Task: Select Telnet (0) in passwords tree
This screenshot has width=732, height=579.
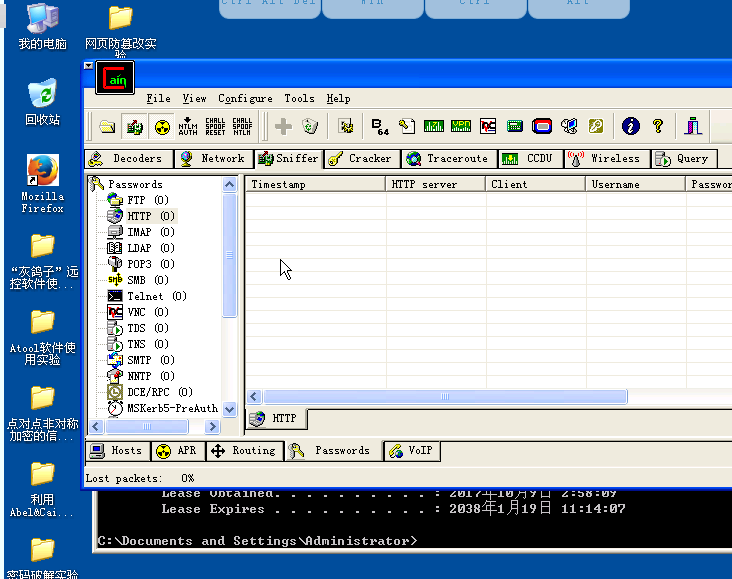Action: click(156, 297)
